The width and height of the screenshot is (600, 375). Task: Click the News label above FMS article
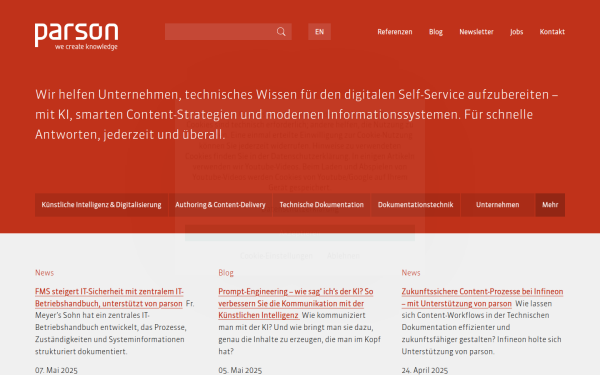(44, 273)
